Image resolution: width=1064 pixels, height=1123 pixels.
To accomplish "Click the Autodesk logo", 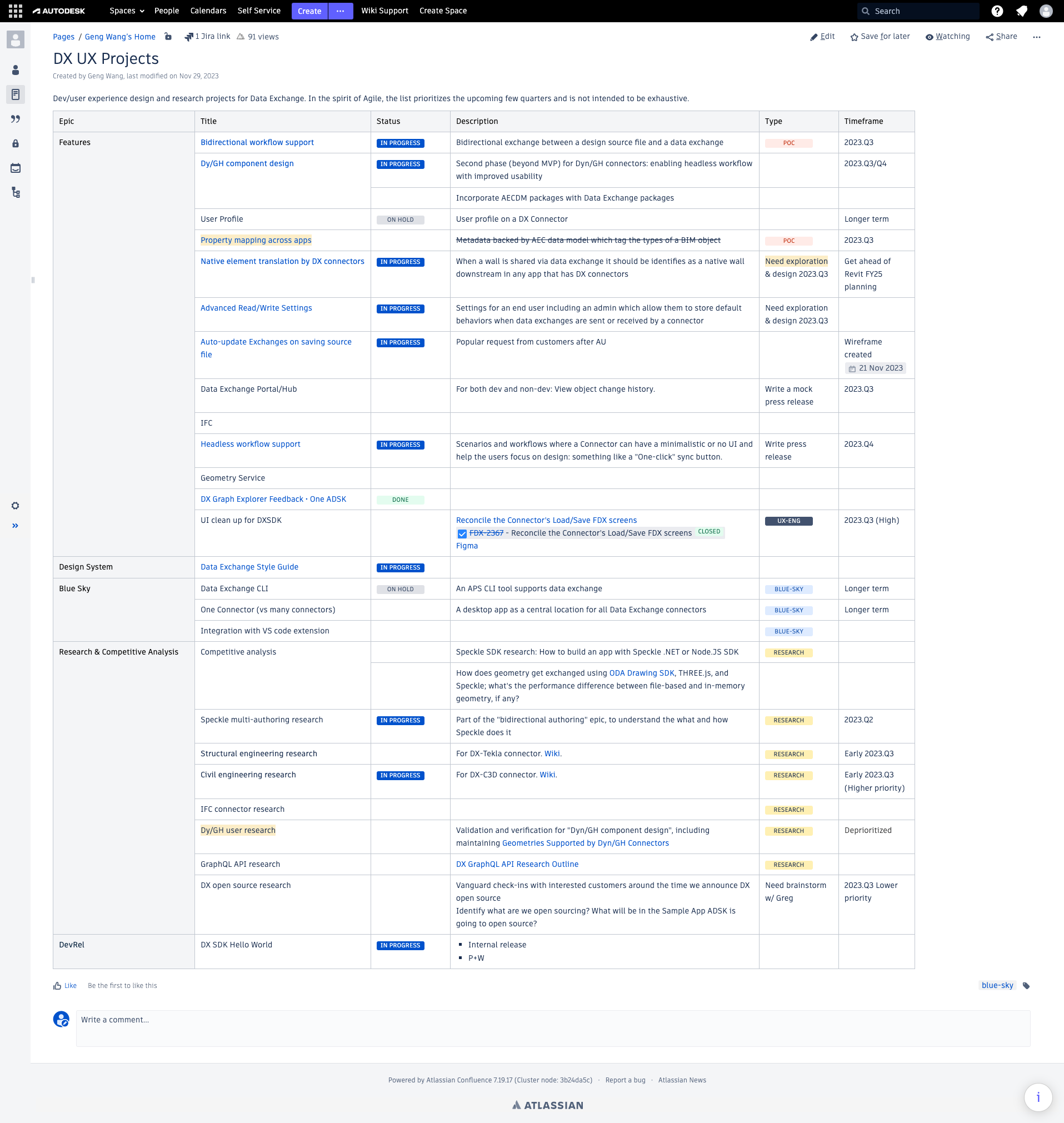I will tap(59, 11).
